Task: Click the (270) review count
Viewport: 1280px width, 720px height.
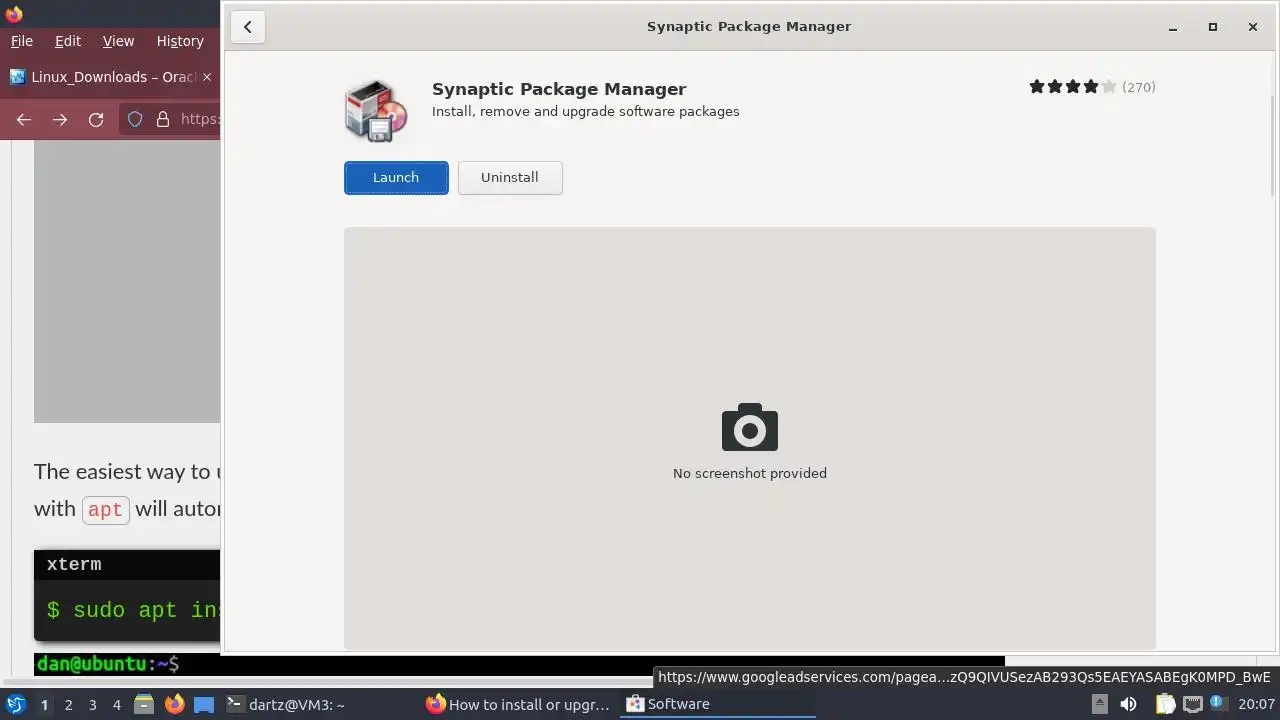Action: click(x=1139, y=87)
